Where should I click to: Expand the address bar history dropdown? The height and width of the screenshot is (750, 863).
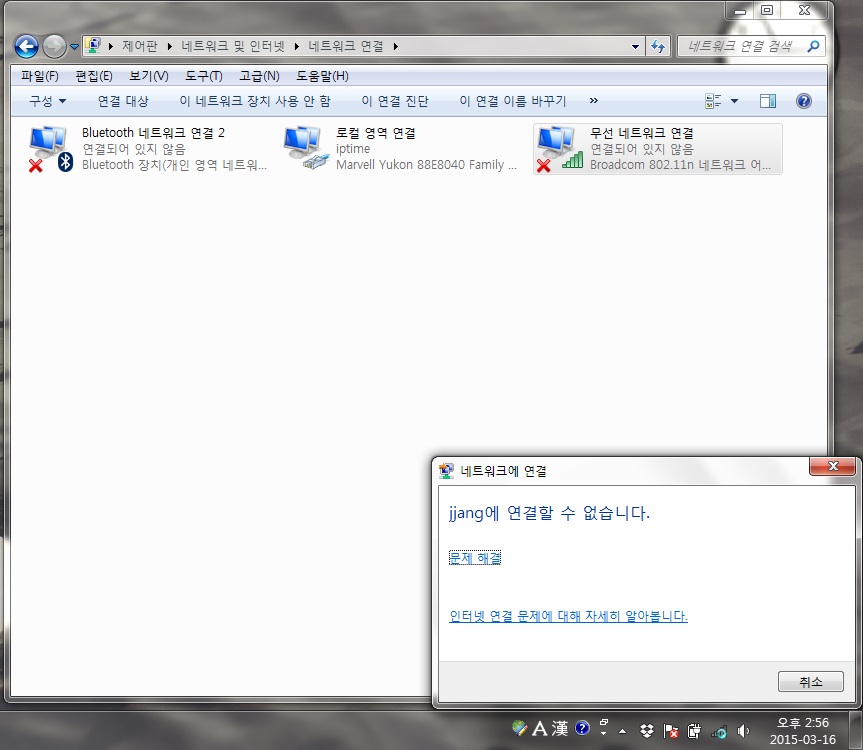[x=635, y=47]
